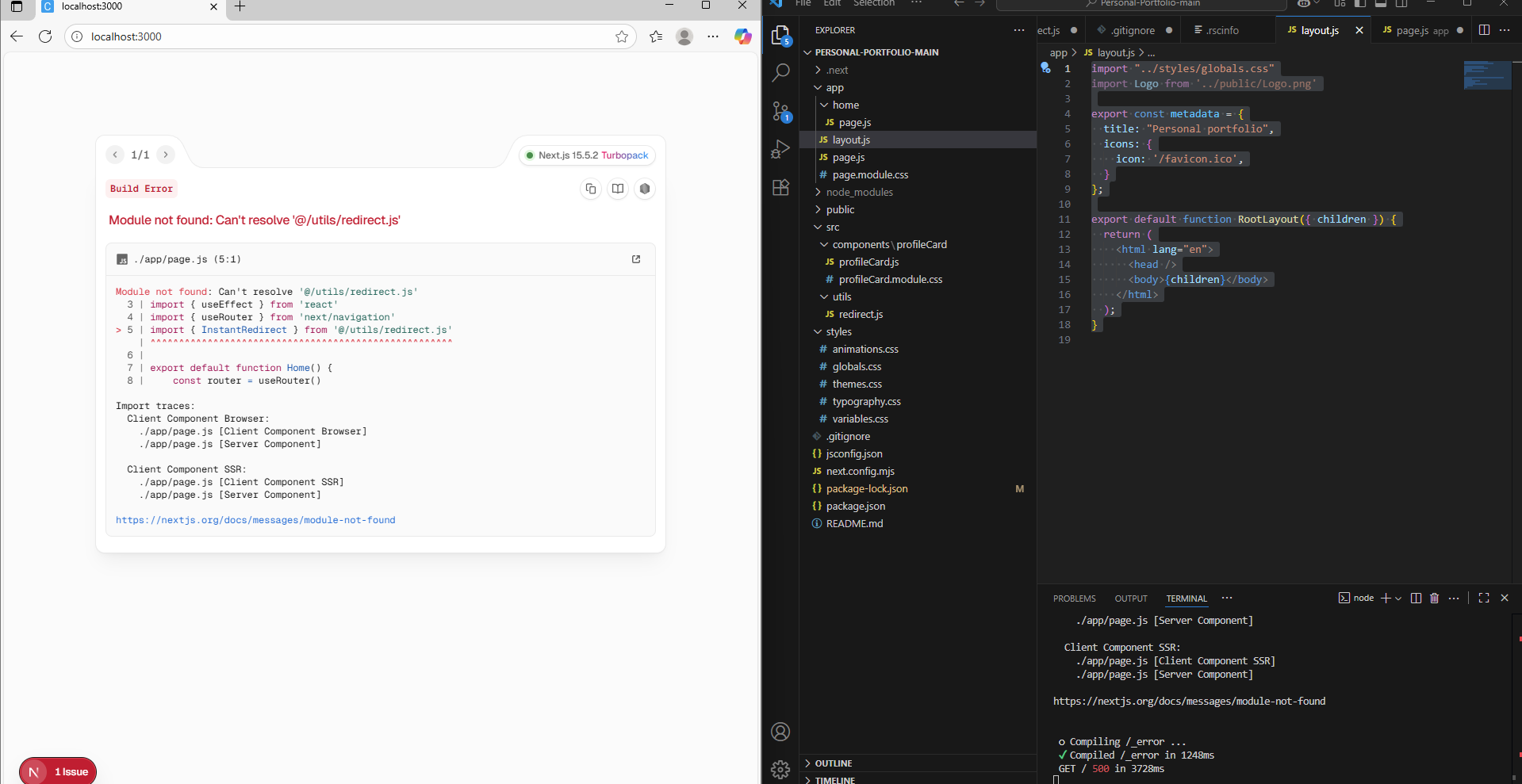Viewport: 1522px width, 784px height.
Task: Copy the build error info
Action: coord(591,189)
